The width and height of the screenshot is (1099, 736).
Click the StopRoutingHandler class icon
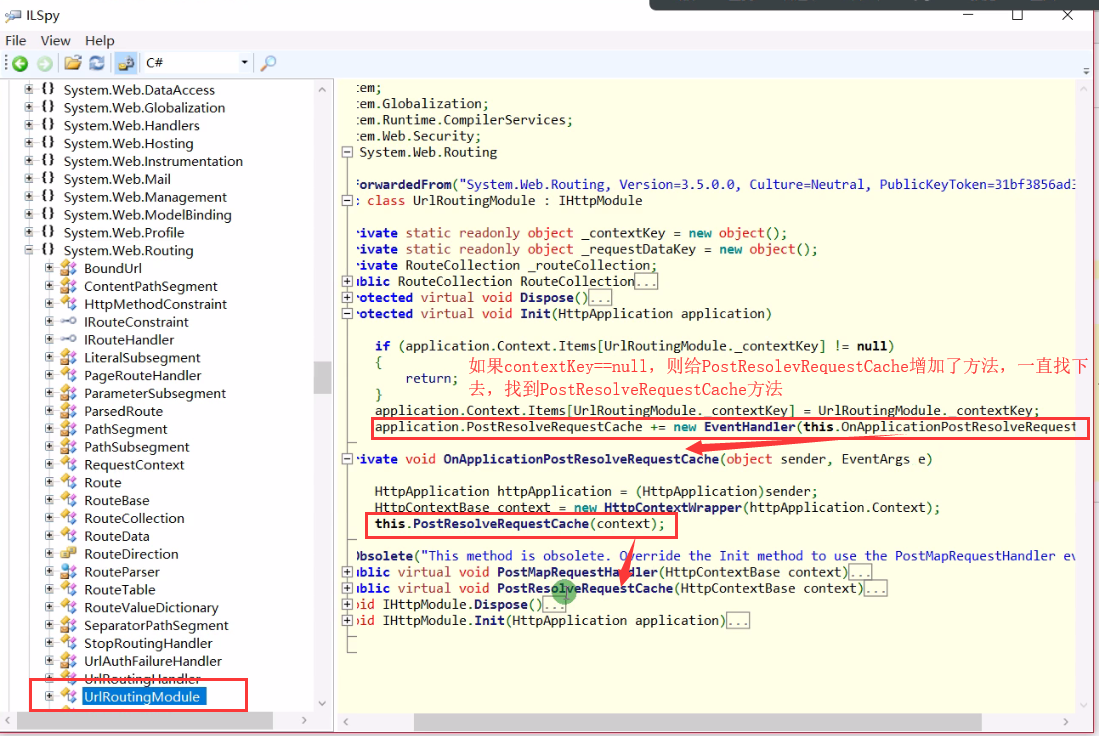click(x=69, y=643)
